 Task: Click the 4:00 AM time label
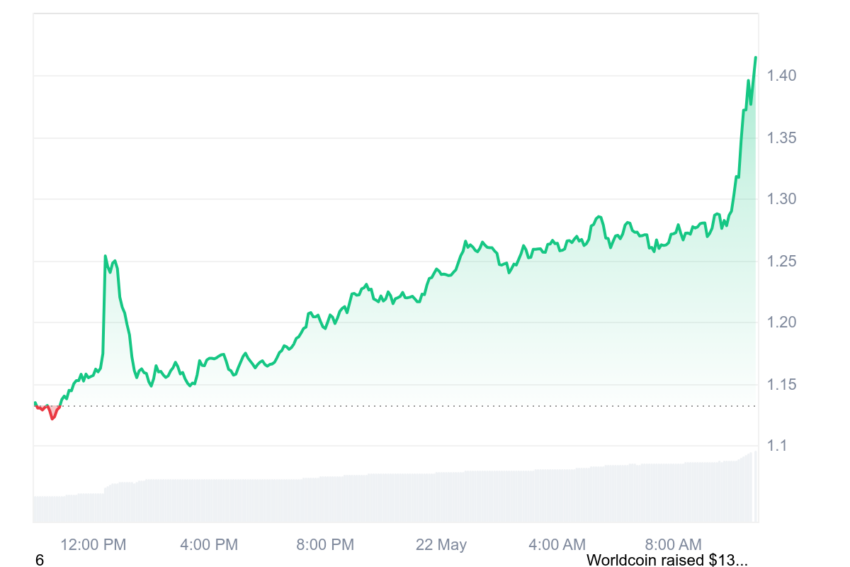[x=557, y=544]
